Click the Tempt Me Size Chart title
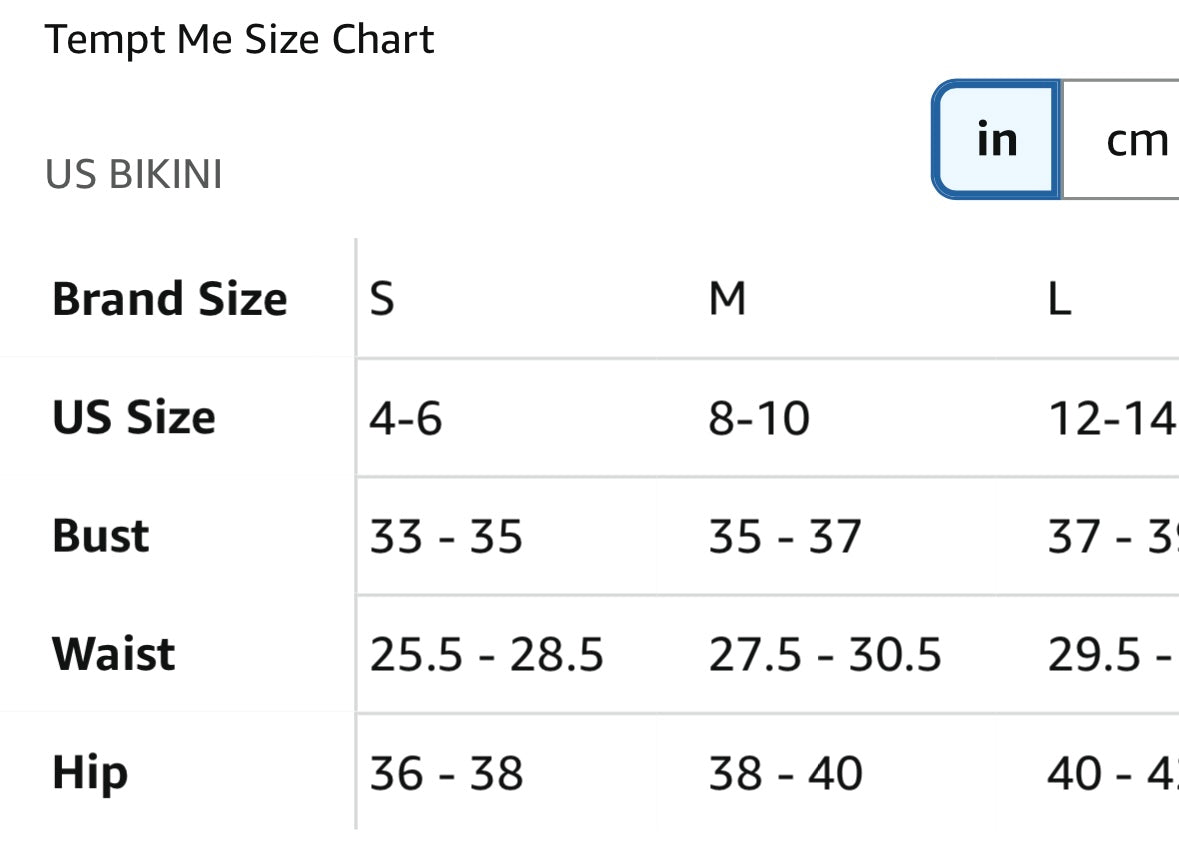The height and width of the screenshot is (842, 1179). tap(240, 40)
